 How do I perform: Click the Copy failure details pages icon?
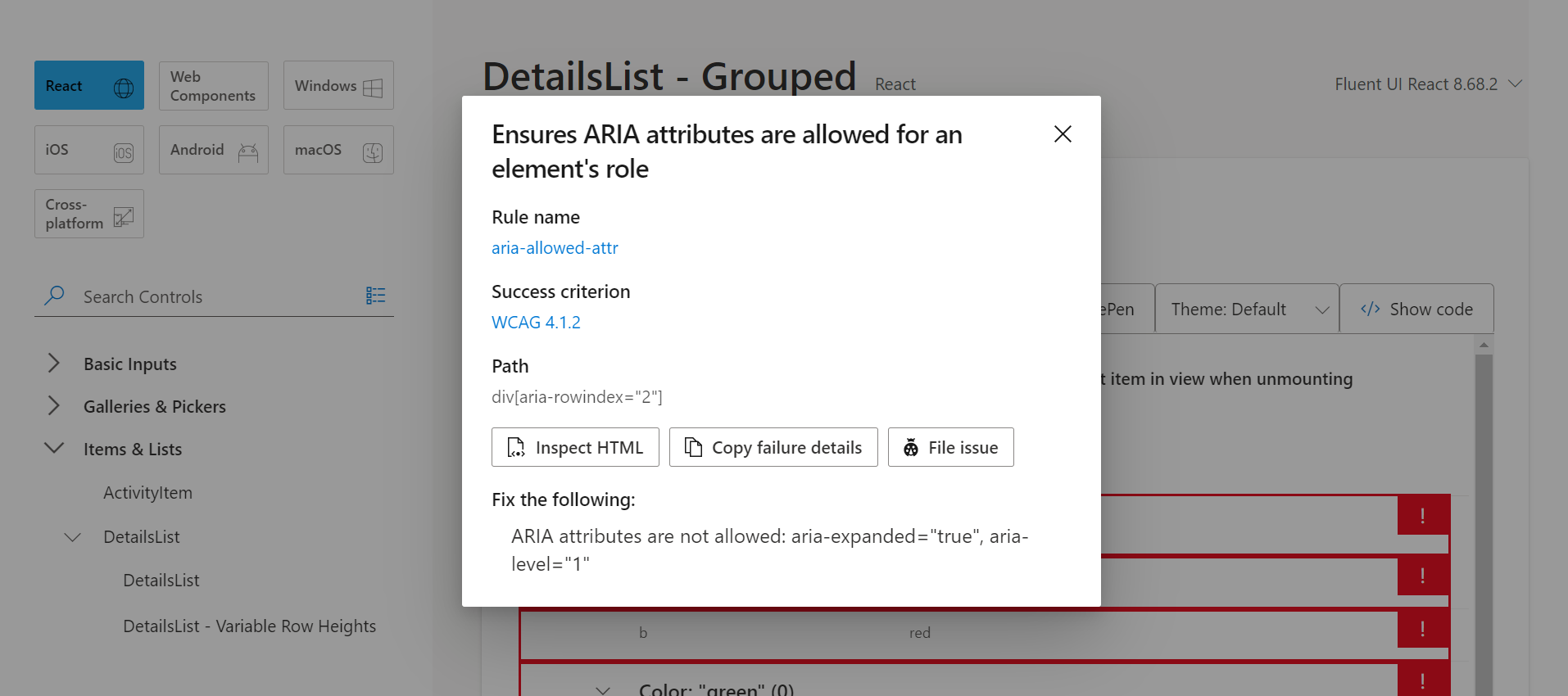693,447
